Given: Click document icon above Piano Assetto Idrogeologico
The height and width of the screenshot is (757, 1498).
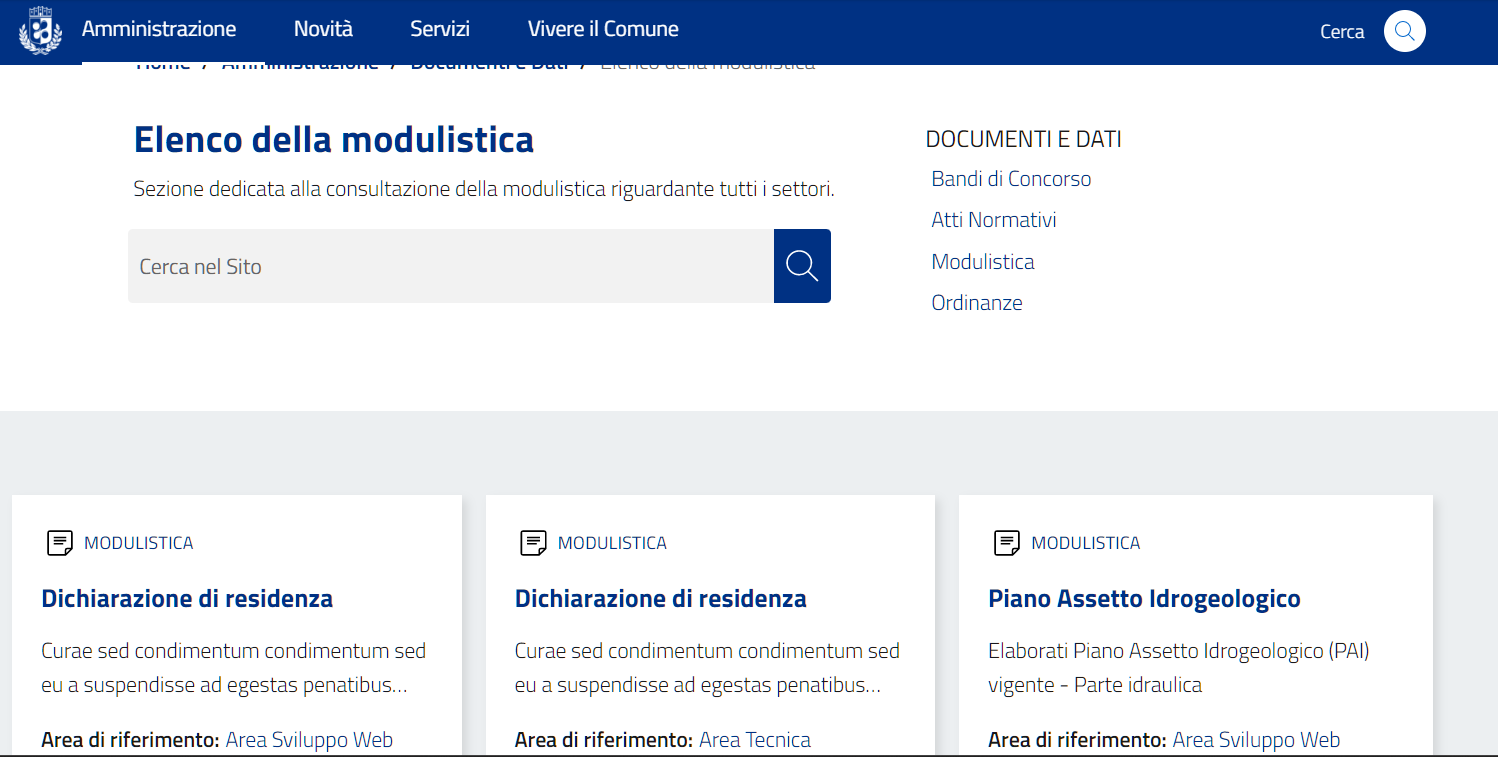Looking at the screenshot, I should click(x=1006, y=543).
